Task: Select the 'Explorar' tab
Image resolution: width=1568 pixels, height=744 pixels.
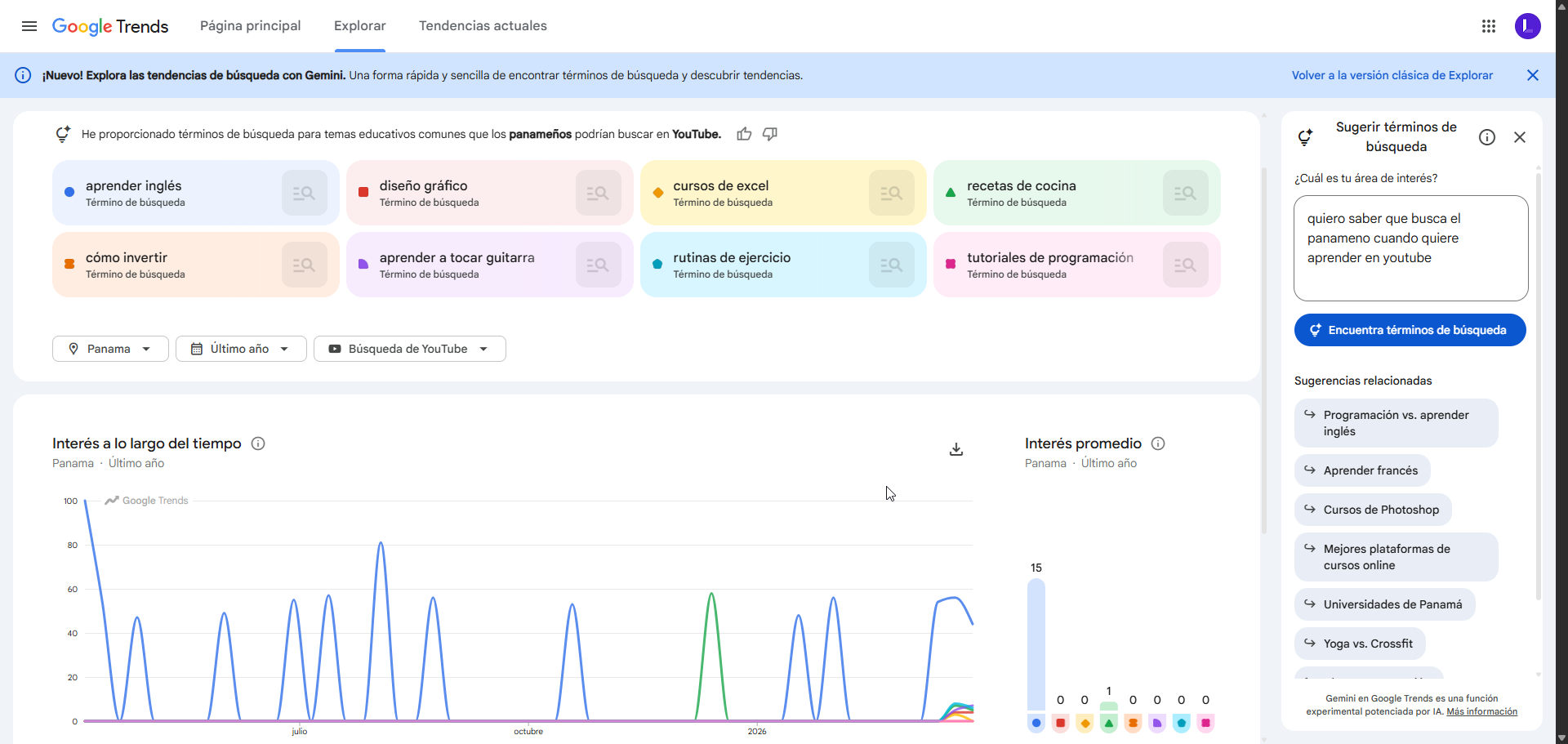Action: (360, 26)
